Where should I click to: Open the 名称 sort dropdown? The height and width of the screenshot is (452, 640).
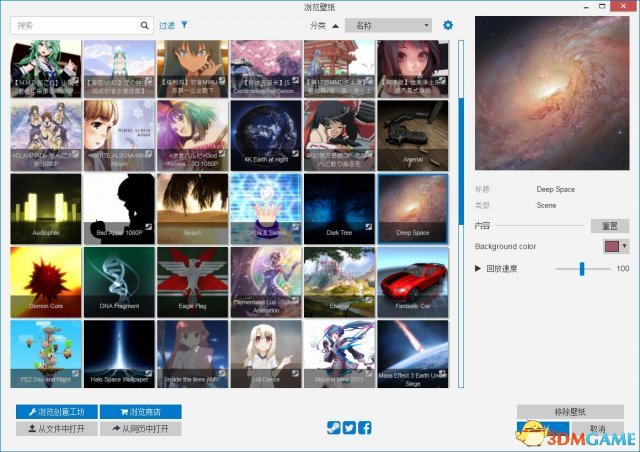[x=388, y=25]
